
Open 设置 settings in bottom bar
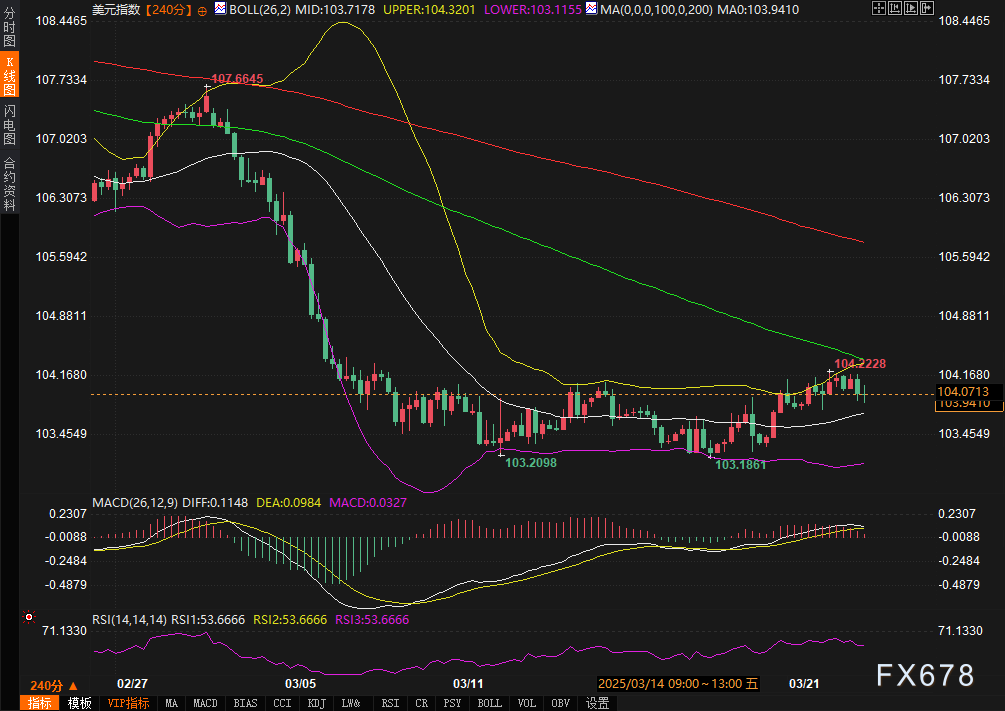point(597,703)
